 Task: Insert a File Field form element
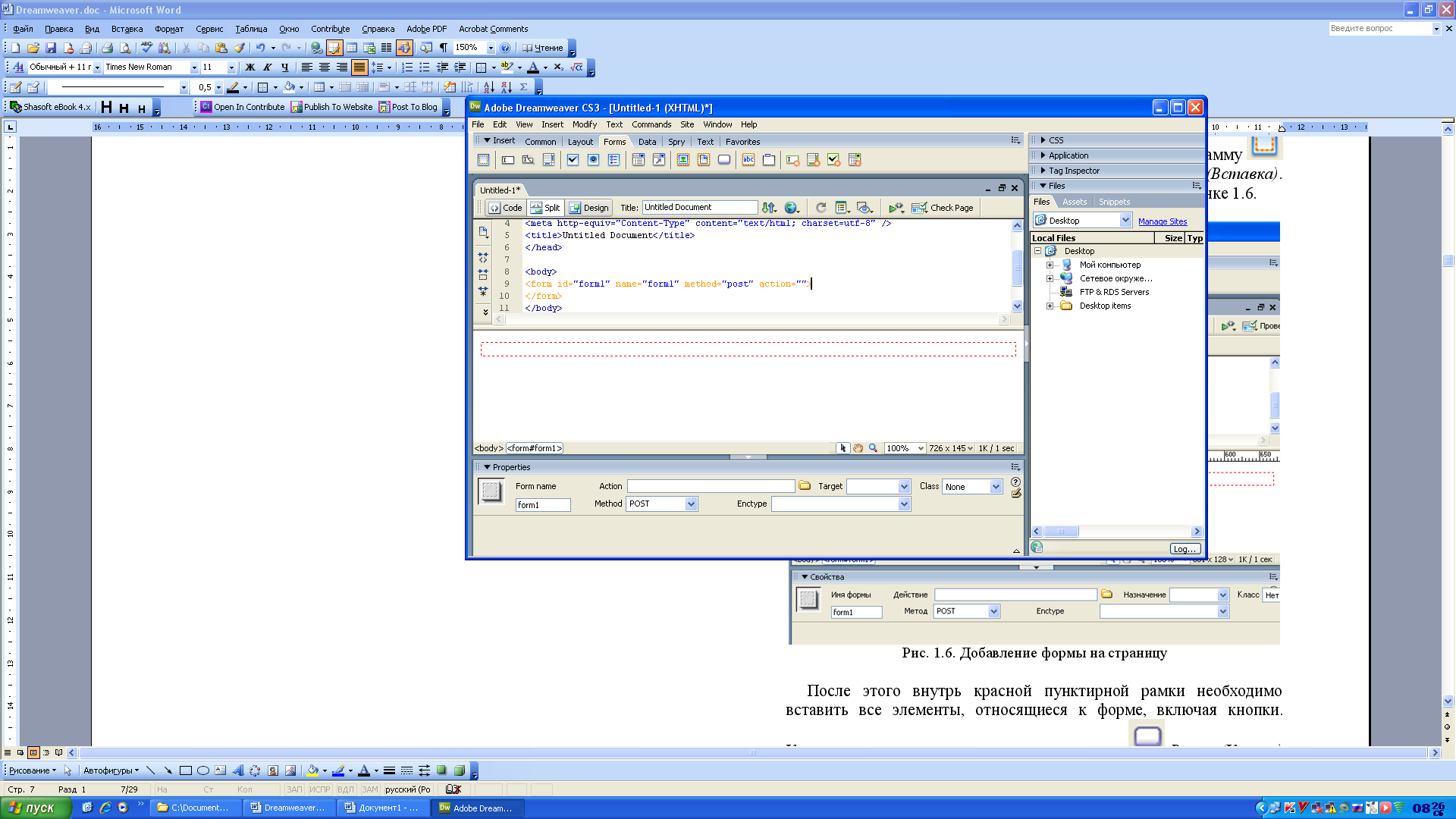tap(704, 160)
